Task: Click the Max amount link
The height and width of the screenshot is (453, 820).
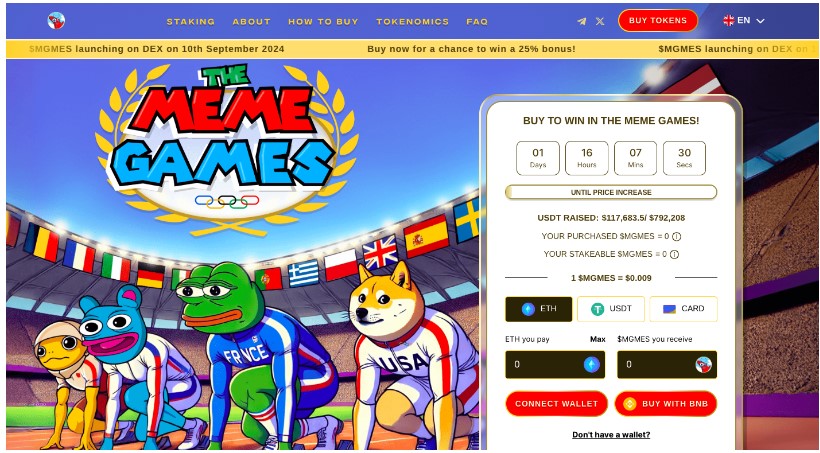Action: pos(598,339)
